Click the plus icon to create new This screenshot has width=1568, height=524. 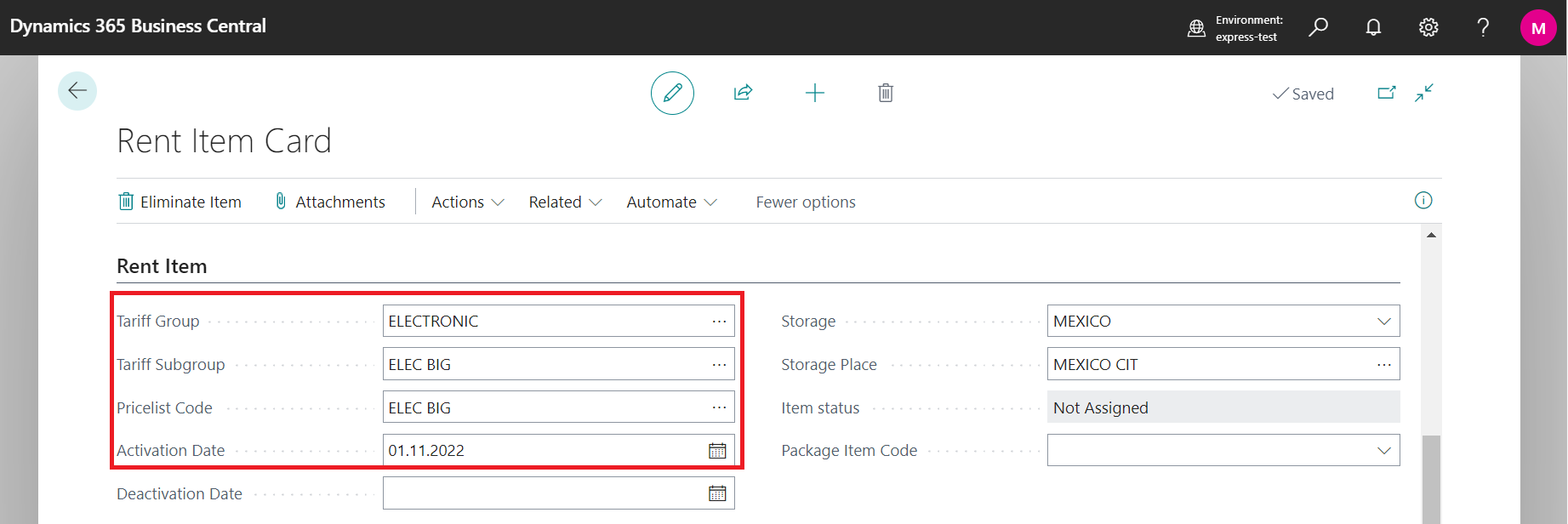point(814,93)
